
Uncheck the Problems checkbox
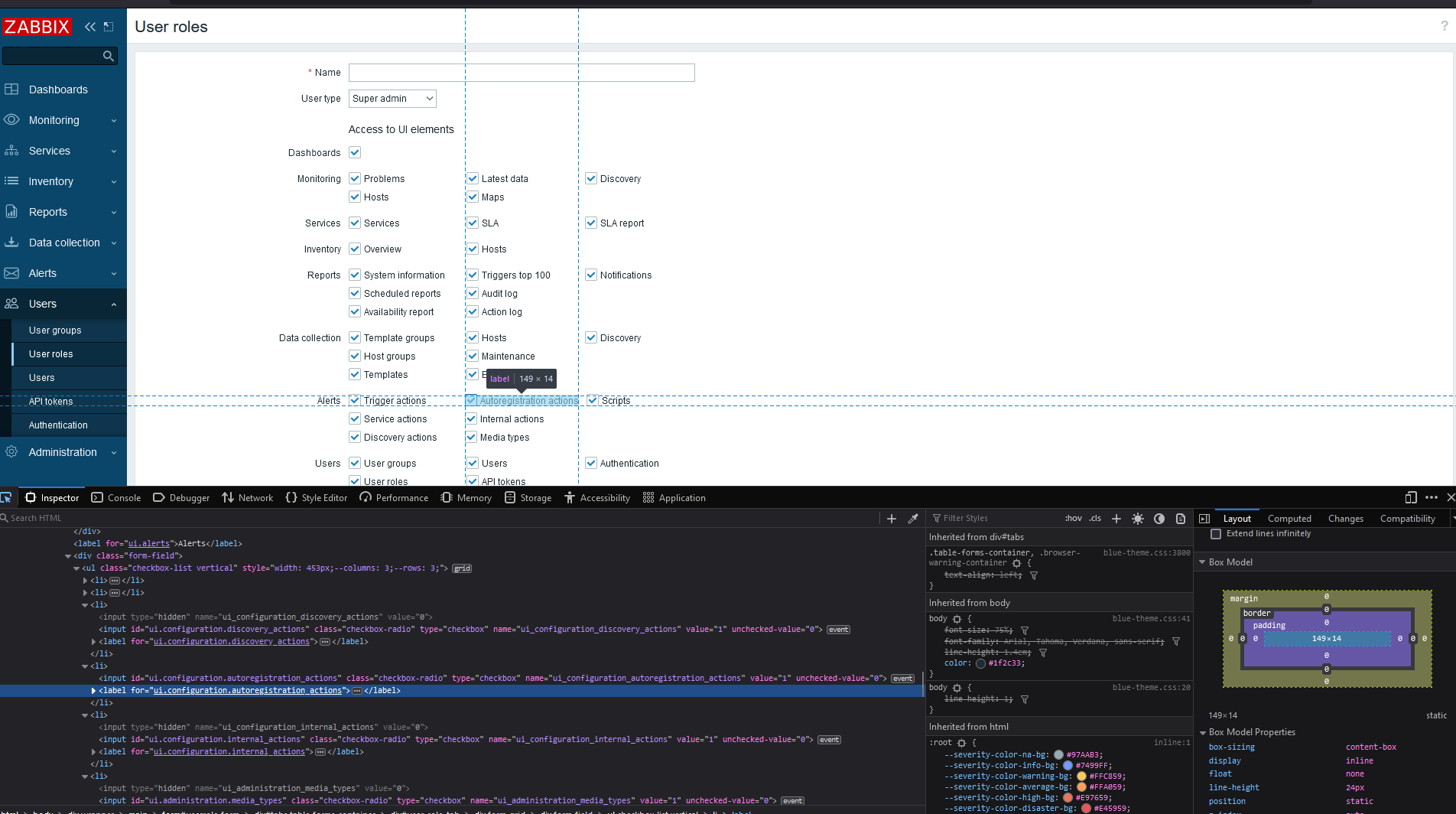355,178
